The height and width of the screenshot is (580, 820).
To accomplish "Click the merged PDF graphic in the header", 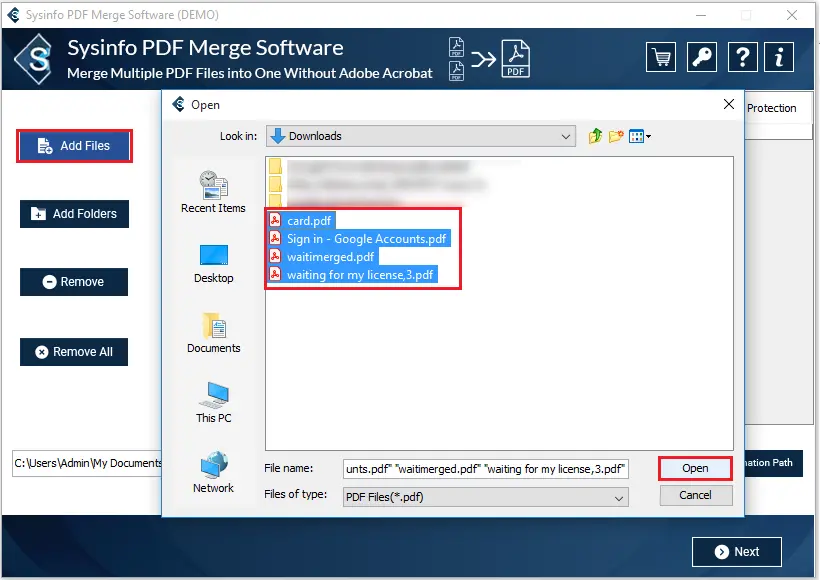I will [516, 59].
